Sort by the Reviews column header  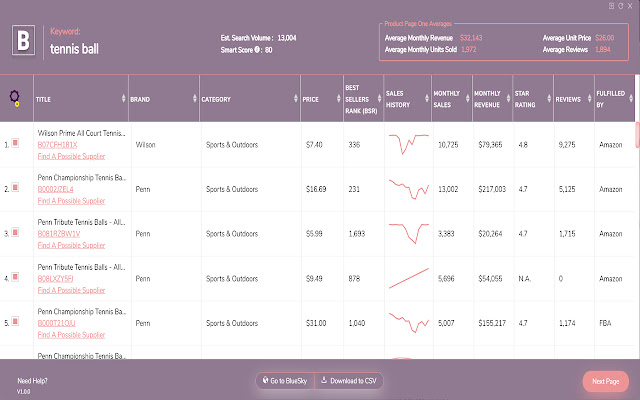(x=568, y=99)
